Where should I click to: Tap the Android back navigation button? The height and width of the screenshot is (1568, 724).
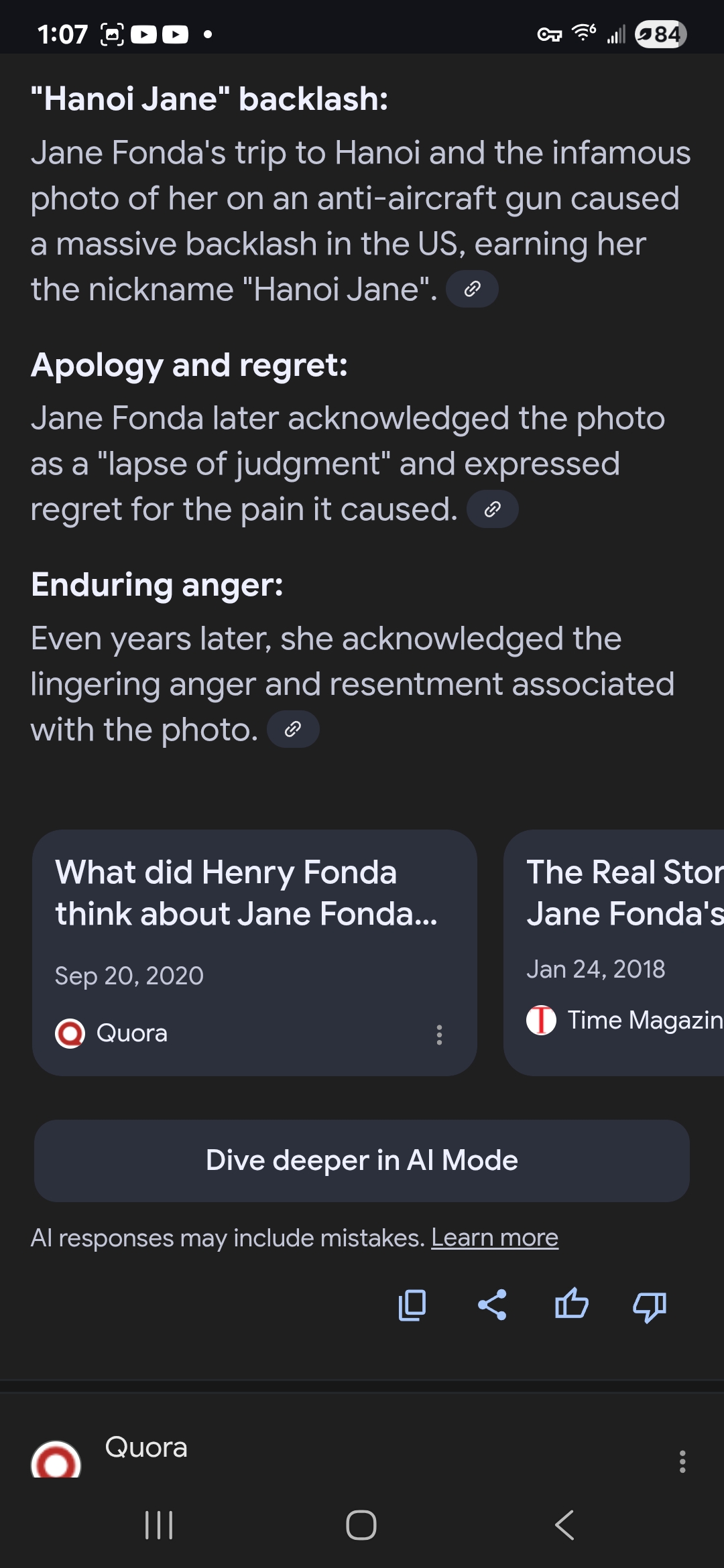click(x=564, y=1525)
